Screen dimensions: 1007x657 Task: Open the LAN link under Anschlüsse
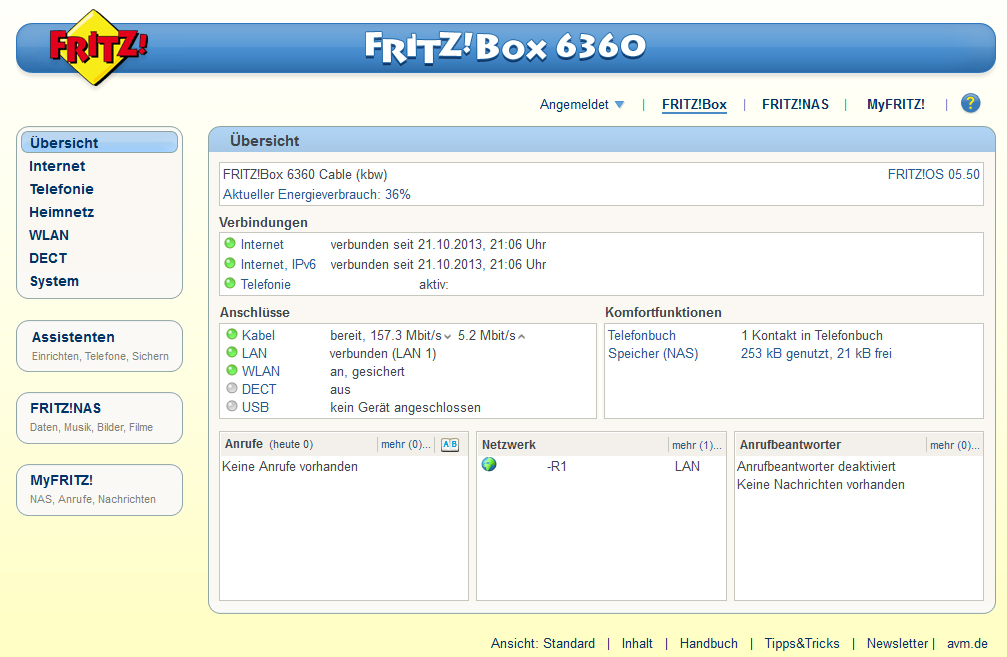[x=254, y=353]
